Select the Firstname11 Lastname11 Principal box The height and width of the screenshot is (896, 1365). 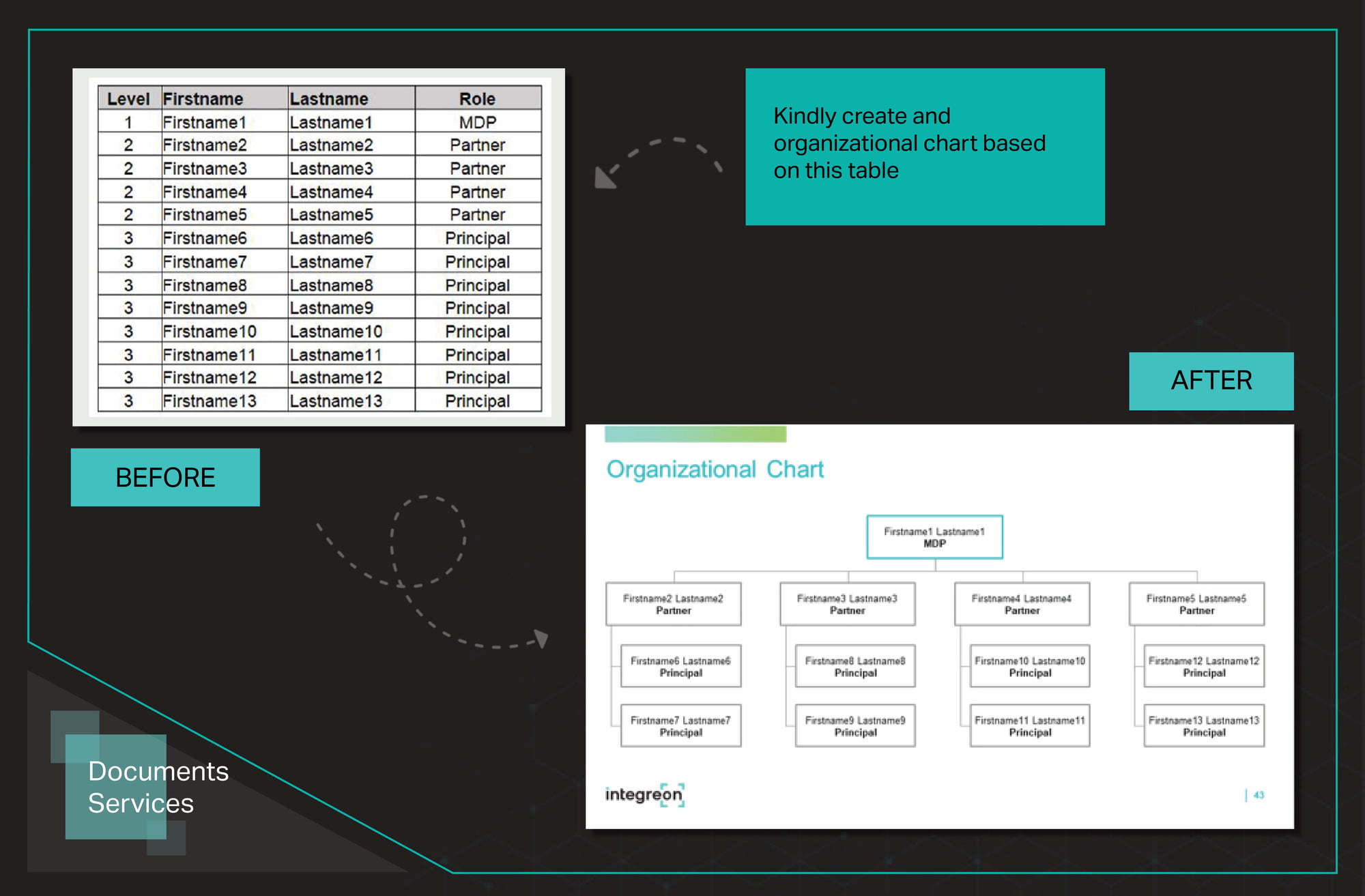[x=1030, y=725]
